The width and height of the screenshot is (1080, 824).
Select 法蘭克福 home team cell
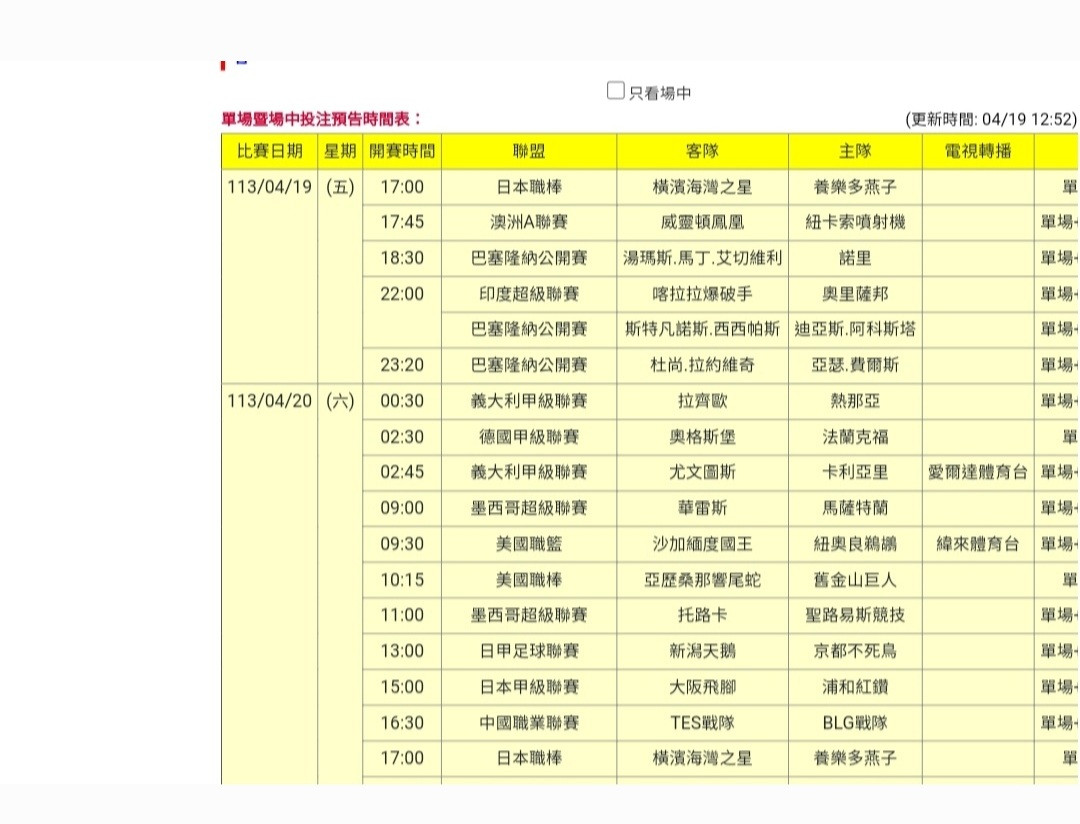[855, 437]
